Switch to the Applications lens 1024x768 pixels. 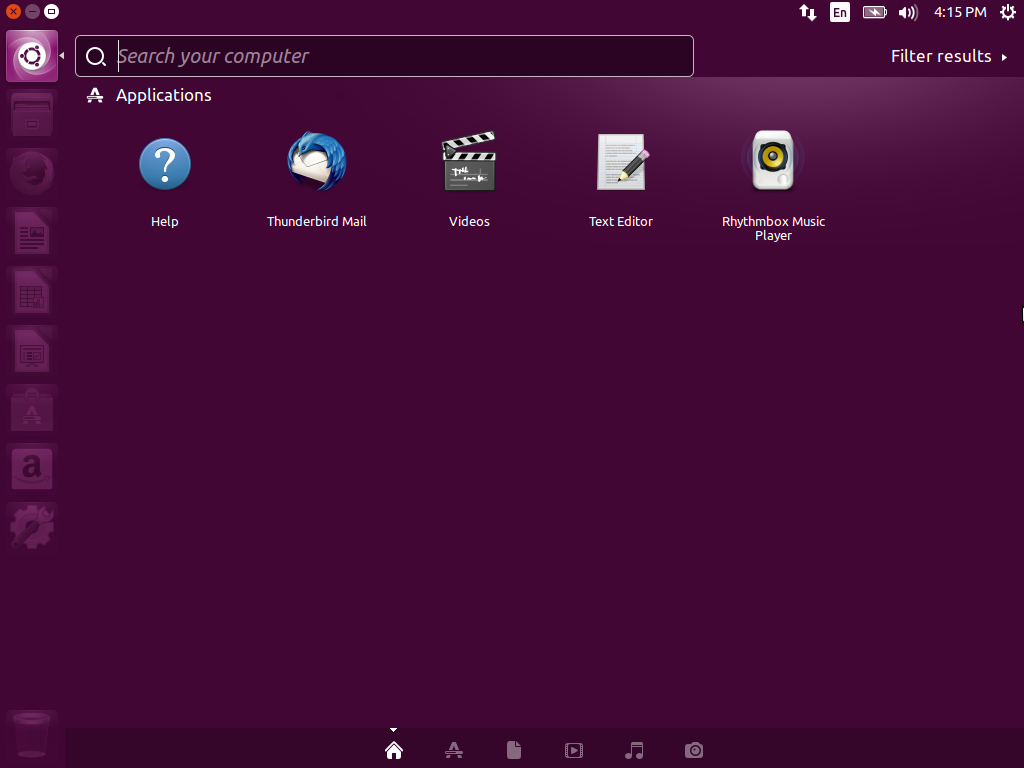coord(454,750)
